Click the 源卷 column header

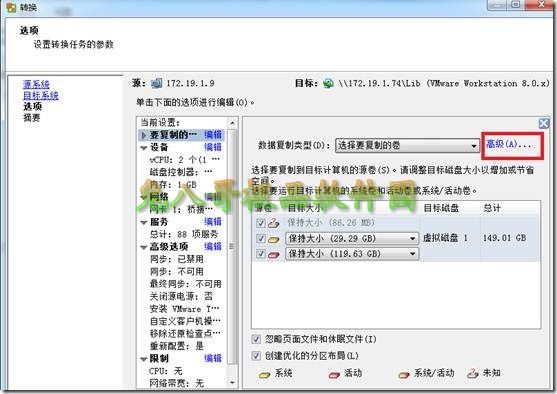tap(263, 208)
